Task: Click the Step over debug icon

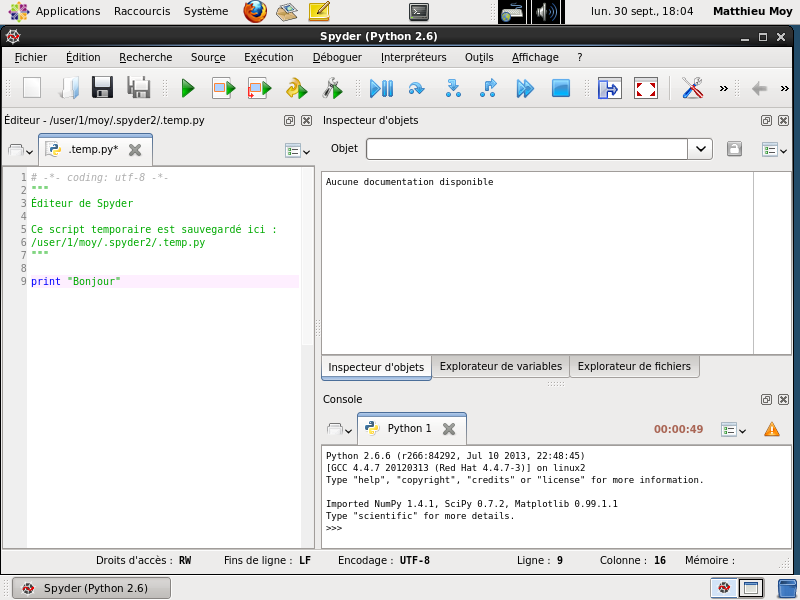Action: (417, 89)
